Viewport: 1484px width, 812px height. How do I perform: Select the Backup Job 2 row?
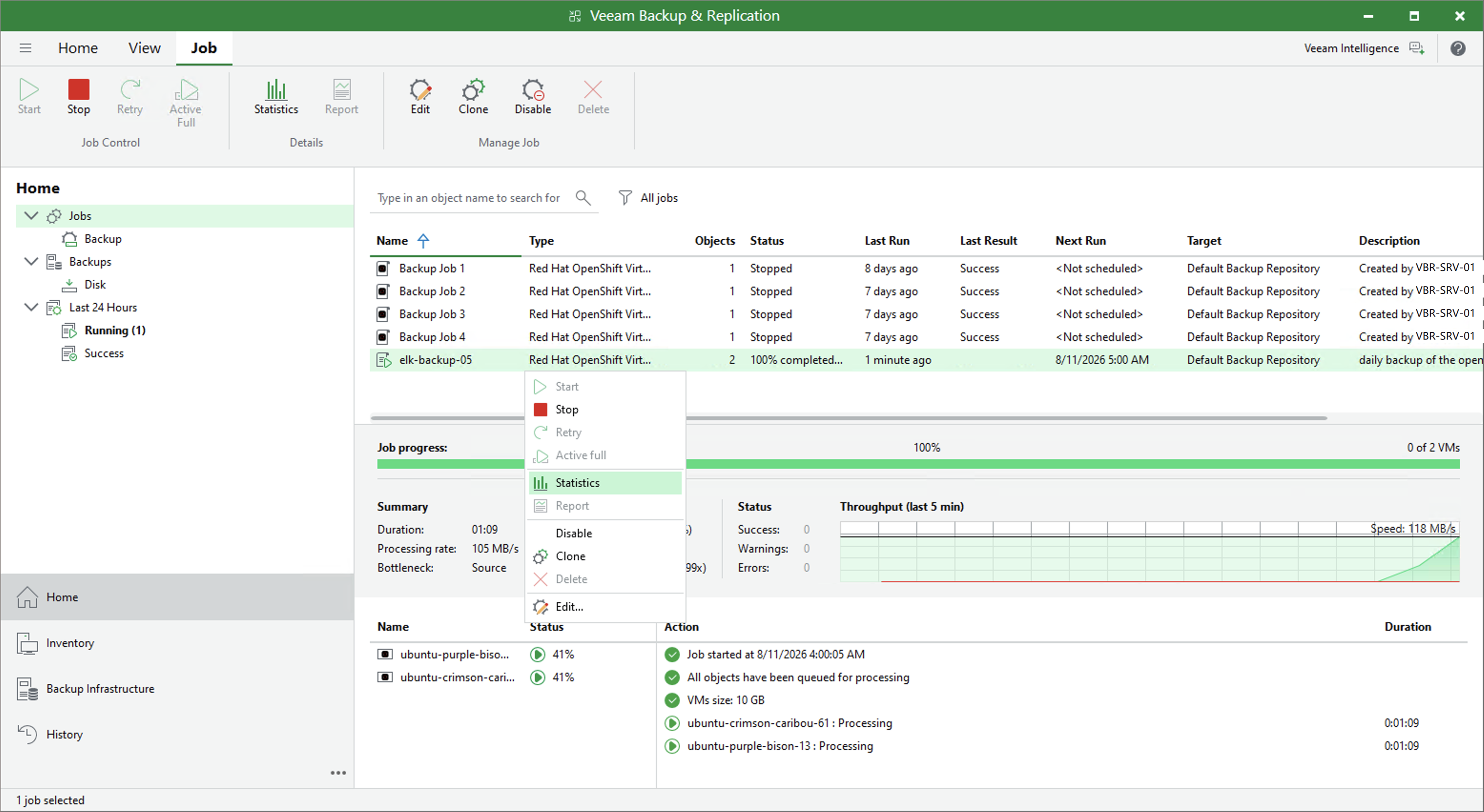[x=926, y=291]
